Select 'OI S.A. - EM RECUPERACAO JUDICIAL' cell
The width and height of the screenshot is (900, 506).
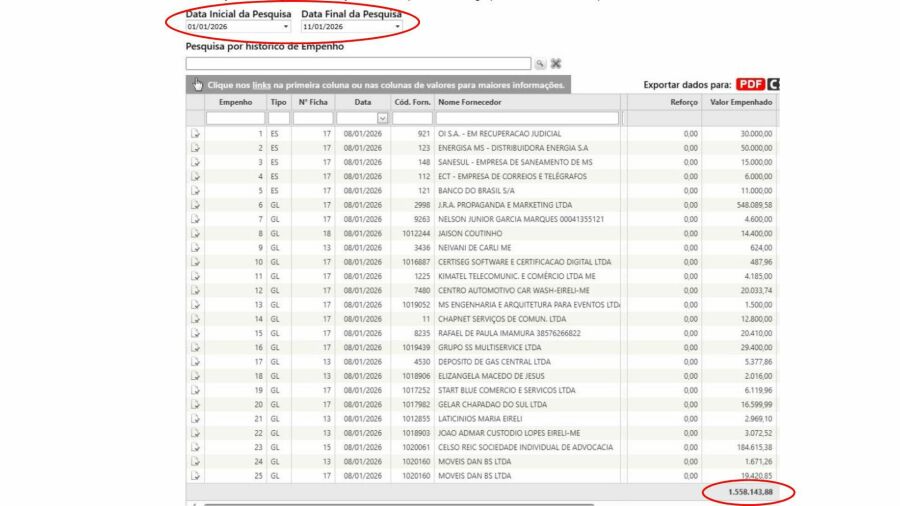pos(499,134)
